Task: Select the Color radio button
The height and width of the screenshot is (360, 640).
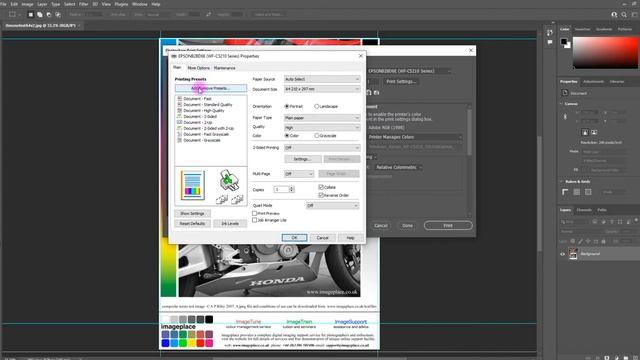Action: [287, 136]
